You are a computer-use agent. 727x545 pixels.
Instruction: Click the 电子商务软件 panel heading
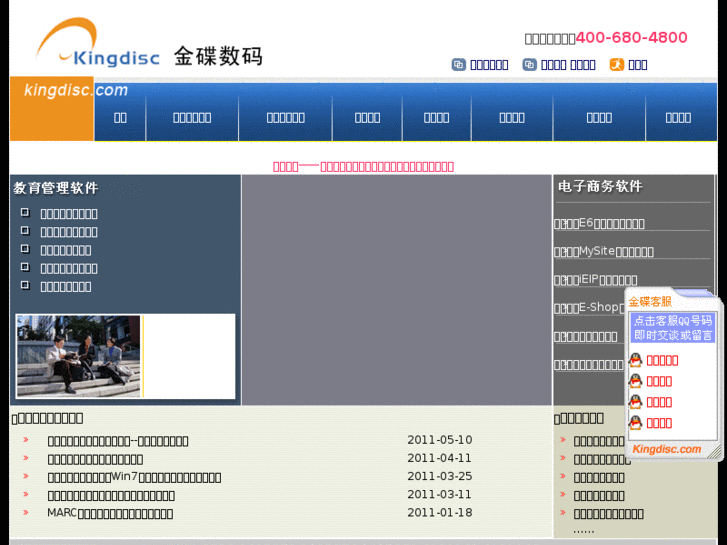click(600, 186)
